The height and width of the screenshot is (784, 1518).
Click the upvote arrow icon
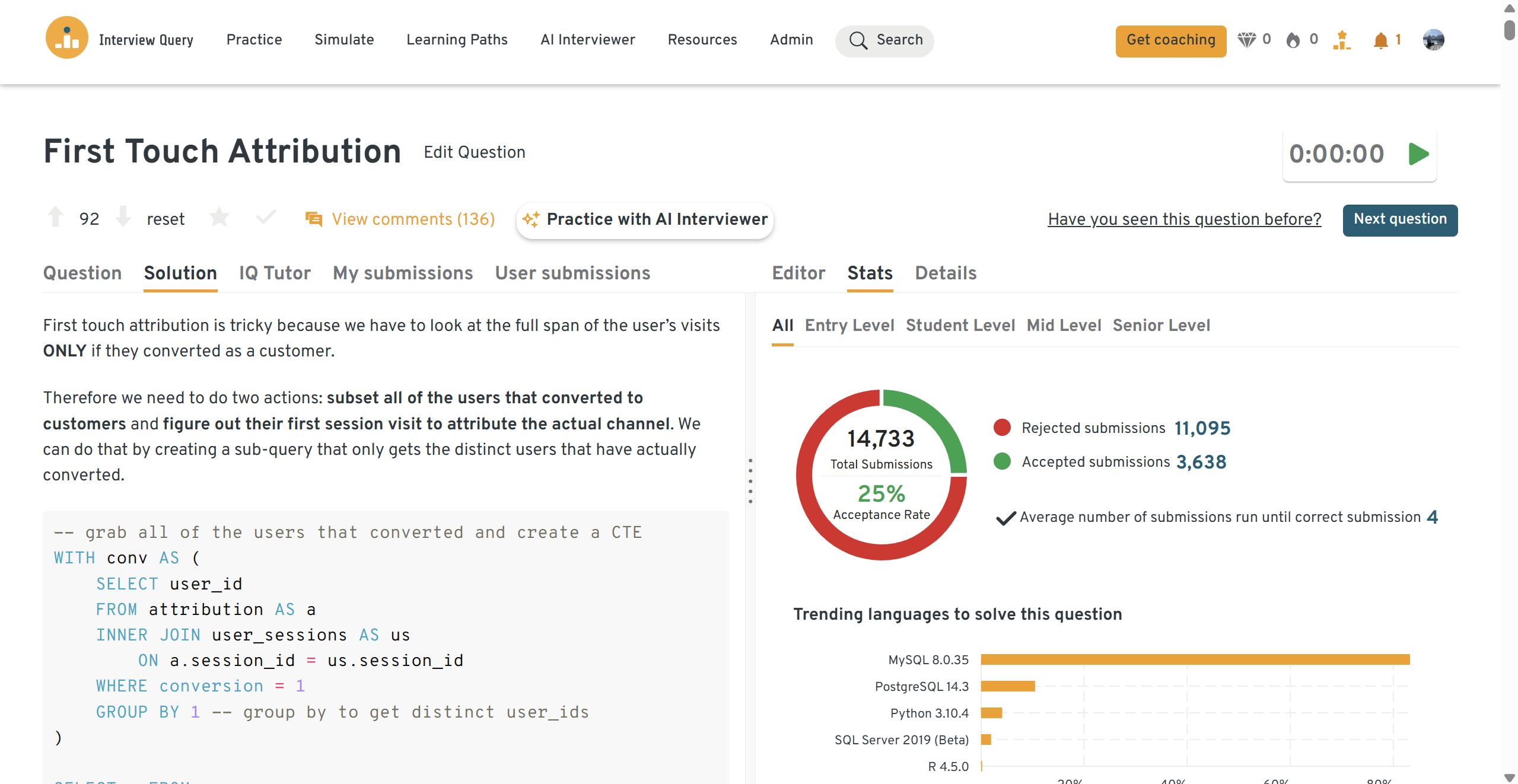tap(56, 217)
